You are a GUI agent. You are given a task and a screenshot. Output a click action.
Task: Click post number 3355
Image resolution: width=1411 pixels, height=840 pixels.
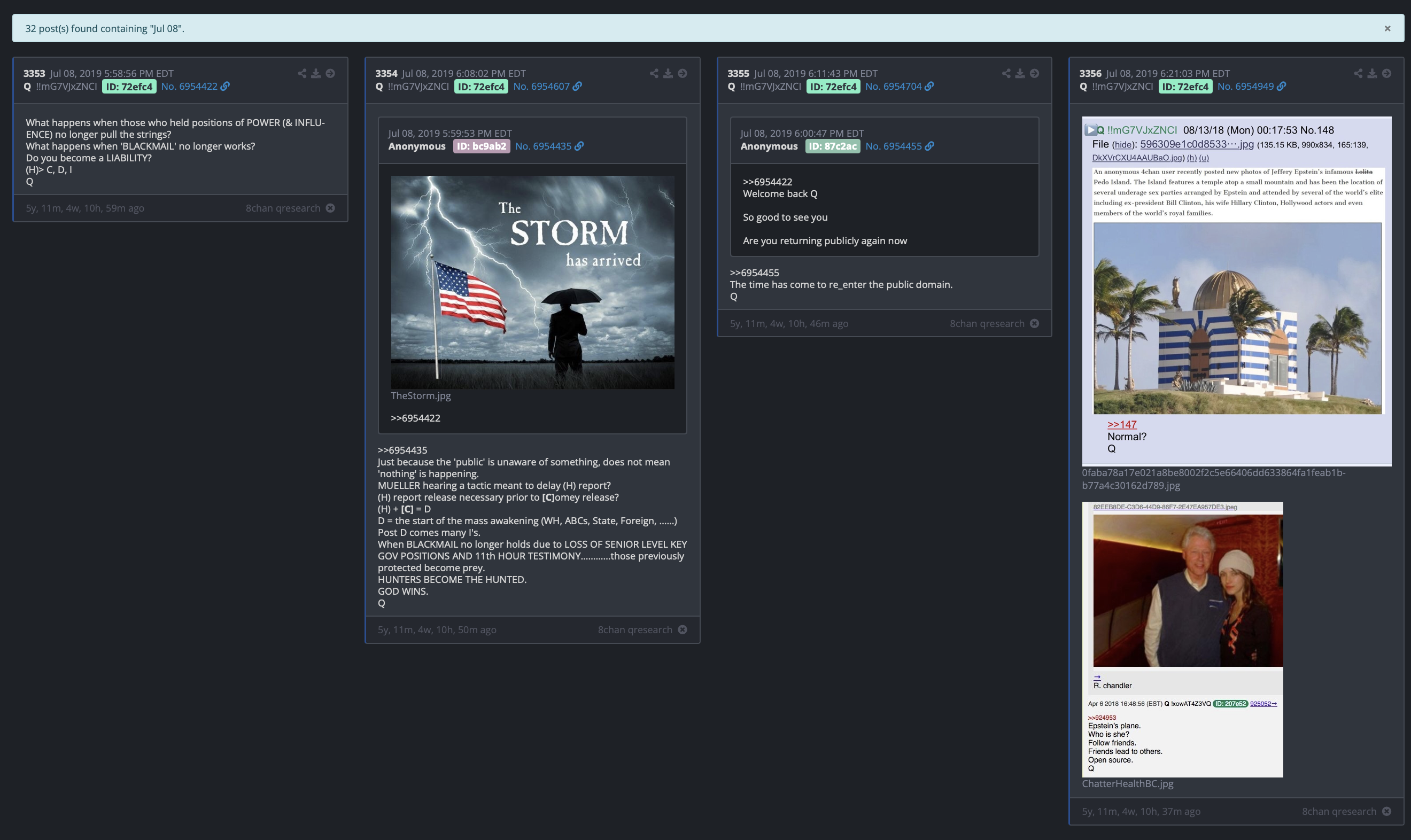pos(738,74)
